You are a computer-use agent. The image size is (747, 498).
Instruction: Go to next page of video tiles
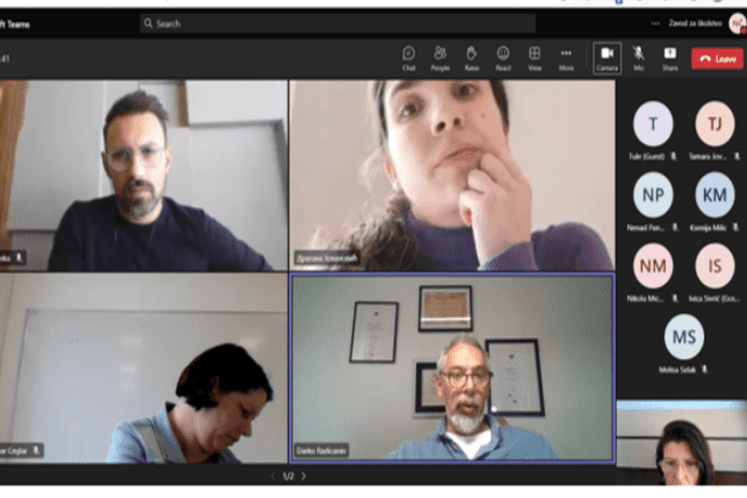[x=304, y=476]
